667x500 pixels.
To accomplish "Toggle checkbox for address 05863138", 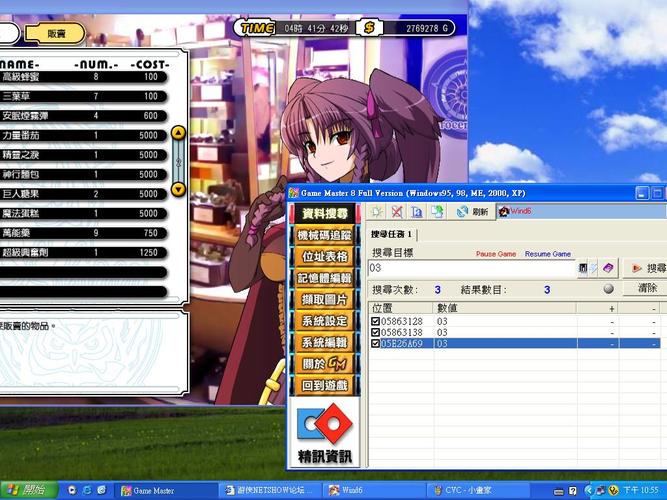I will point(375,332).
